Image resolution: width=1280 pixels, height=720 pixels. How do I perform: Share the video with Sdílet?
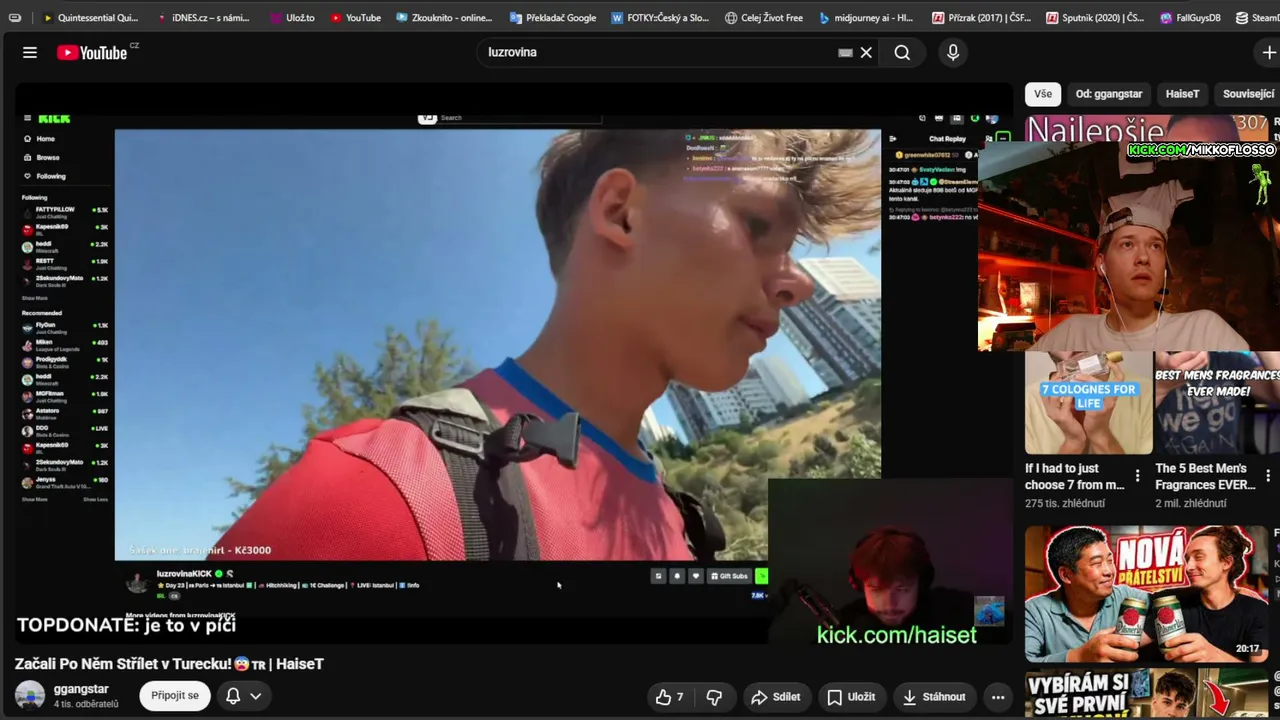pyautogui.click(x=776, y=697)
